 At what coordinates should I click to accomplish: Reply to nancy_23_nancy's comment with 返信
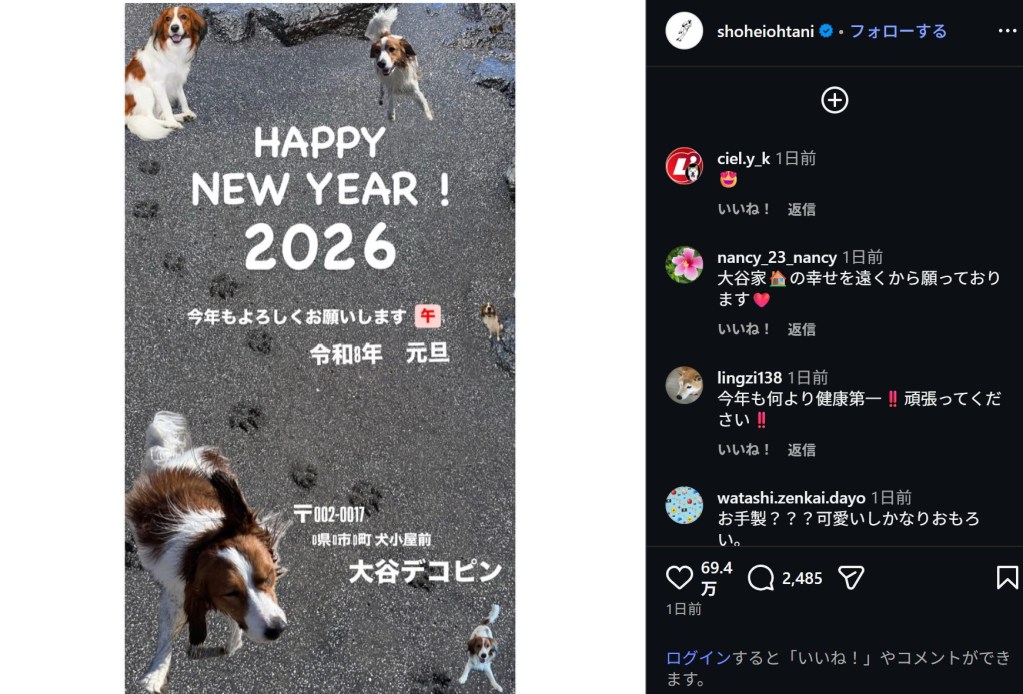coord(802,329)
